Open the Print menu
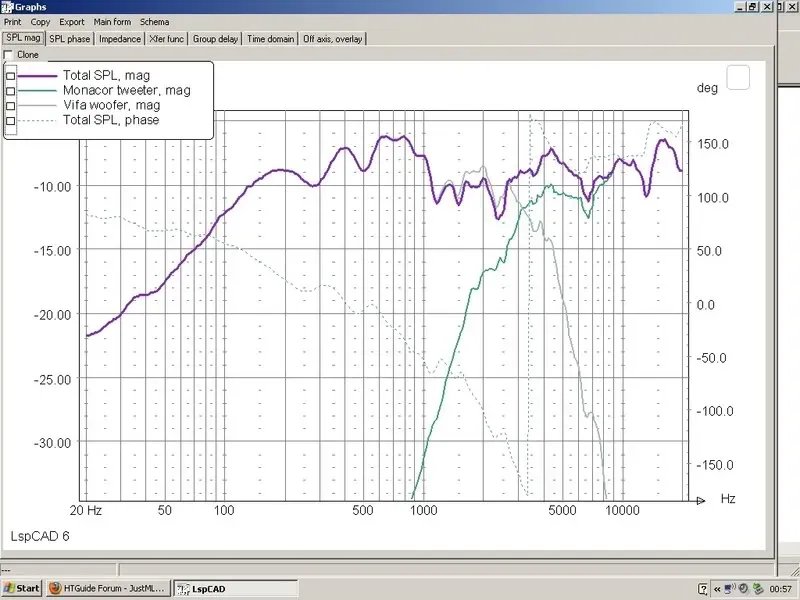Screen dimensions: 800x600 (13, 22)
